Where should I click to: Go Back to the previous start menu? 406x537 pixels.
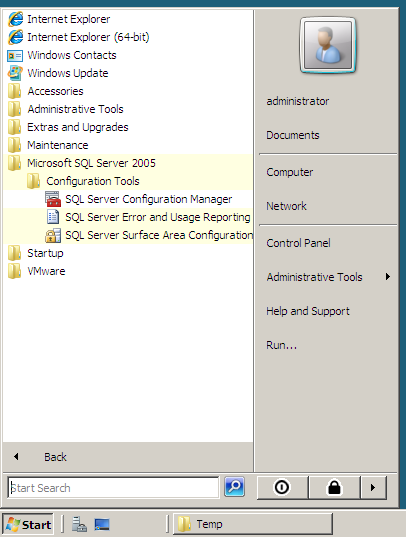click(x=127, y=457)
